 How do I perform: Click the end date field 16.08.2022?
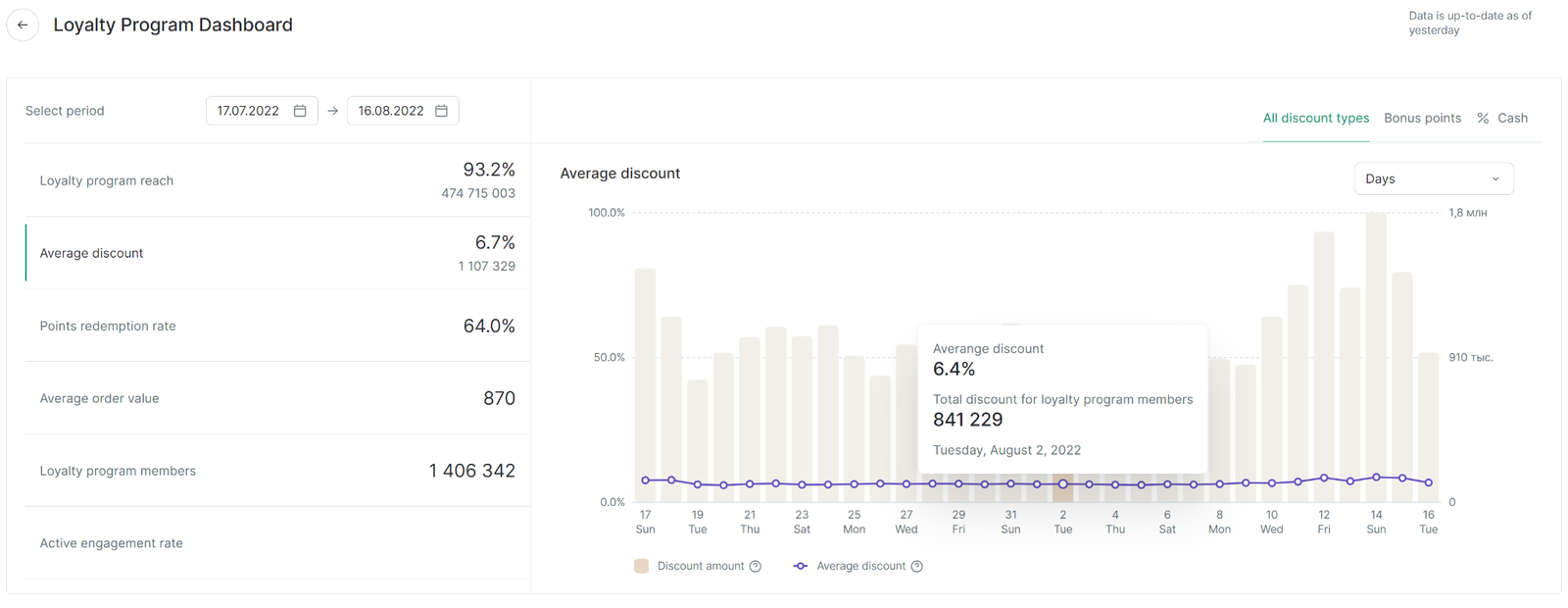tap(390, 111)
